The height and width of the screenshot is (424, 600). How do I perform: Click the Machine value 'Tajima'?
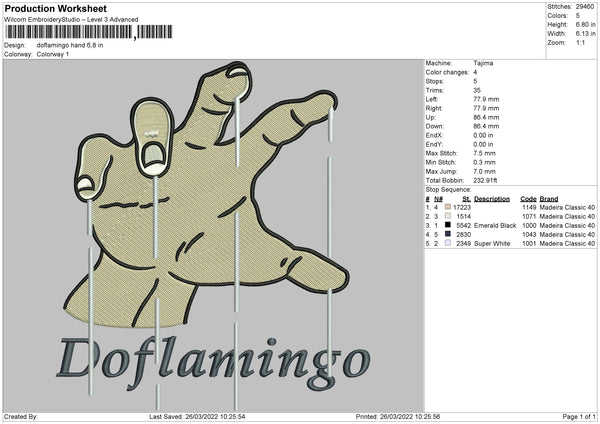[x=483, y=63]
